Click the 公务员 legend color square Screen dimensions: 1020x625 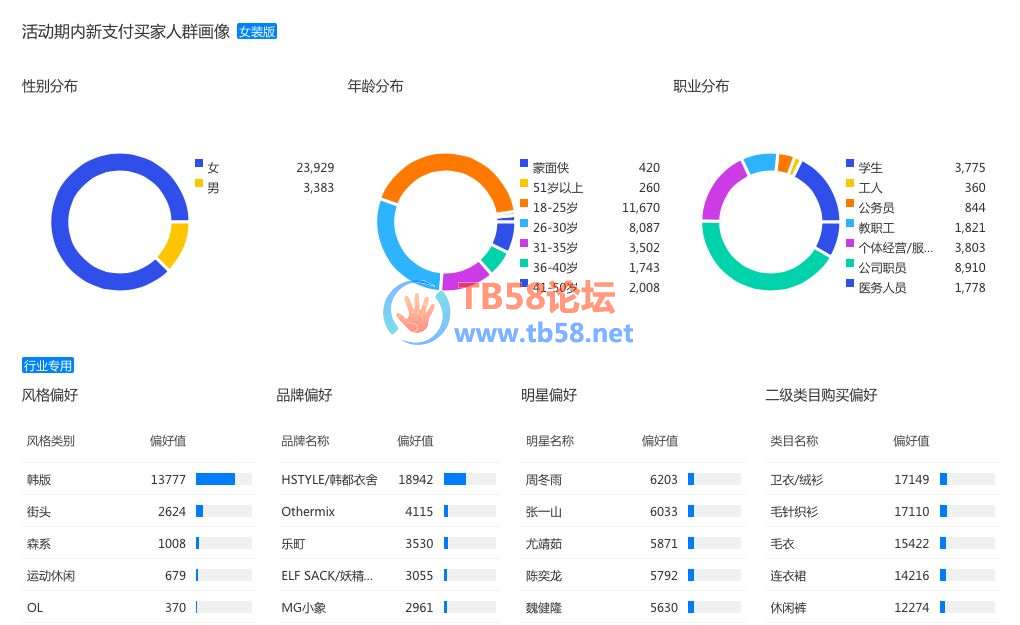(850, 204)
